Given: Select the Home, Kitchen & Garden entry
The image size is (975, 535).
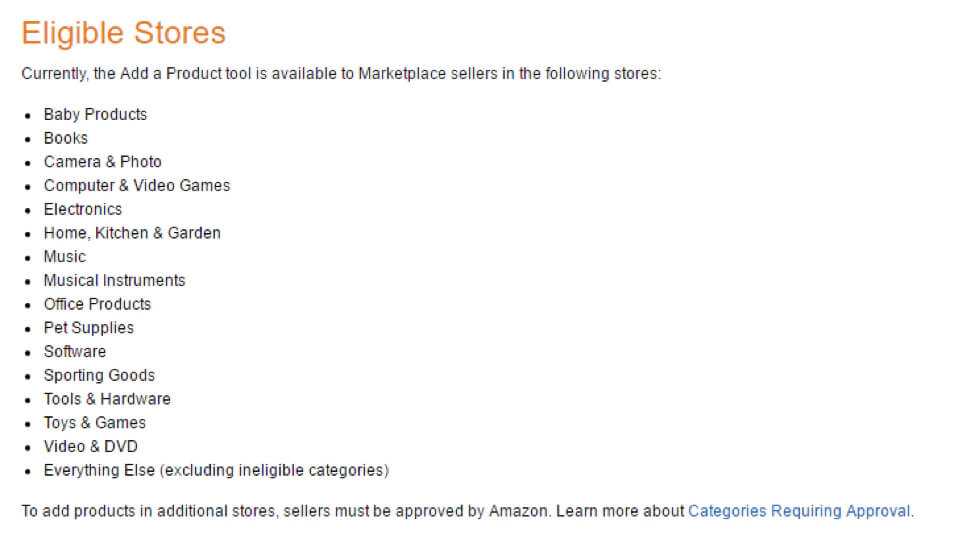Looking at the screenshot, I should 132,233.
